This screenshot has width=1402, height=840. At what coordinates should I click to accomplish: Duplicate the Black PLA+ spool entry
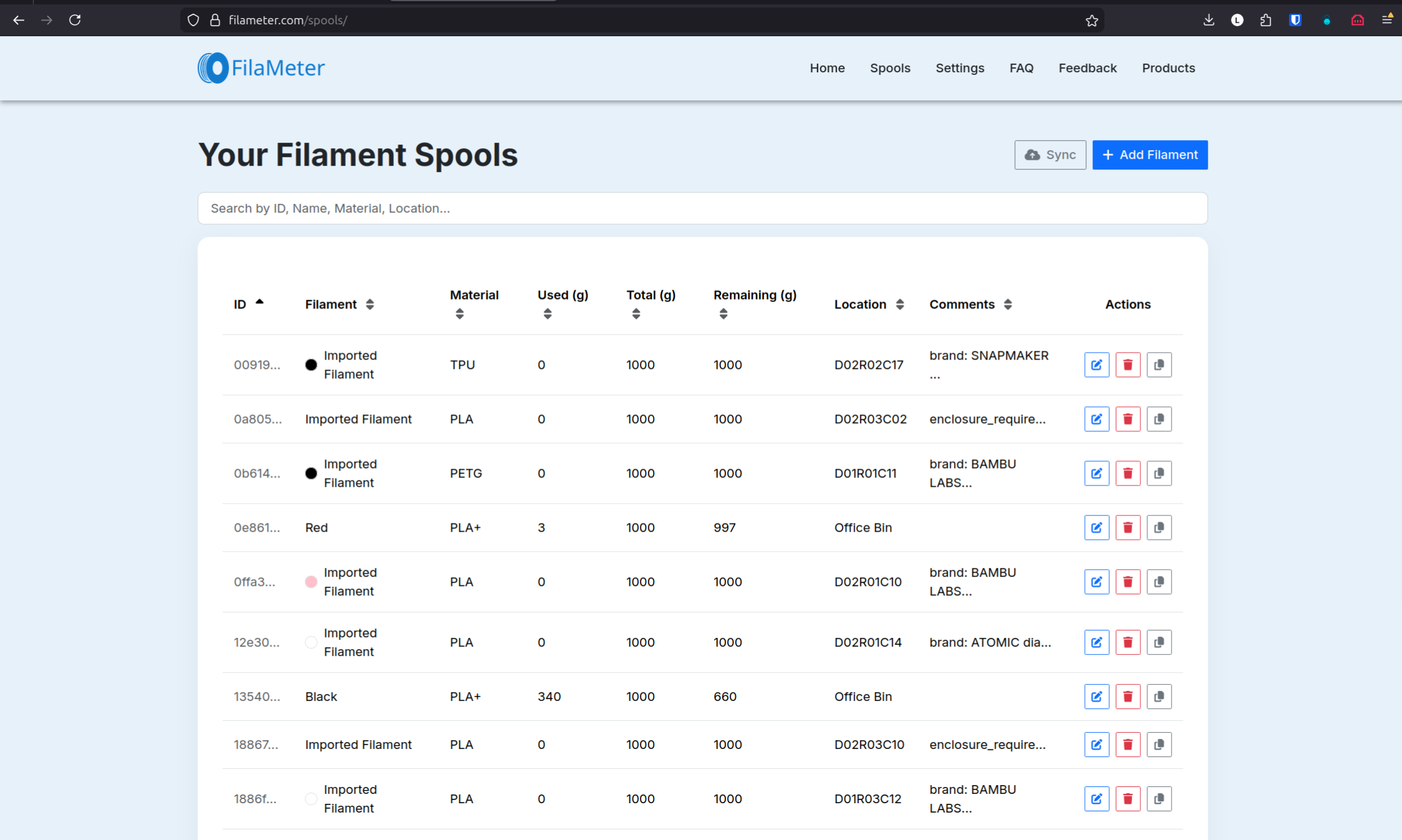[1159, 696]
